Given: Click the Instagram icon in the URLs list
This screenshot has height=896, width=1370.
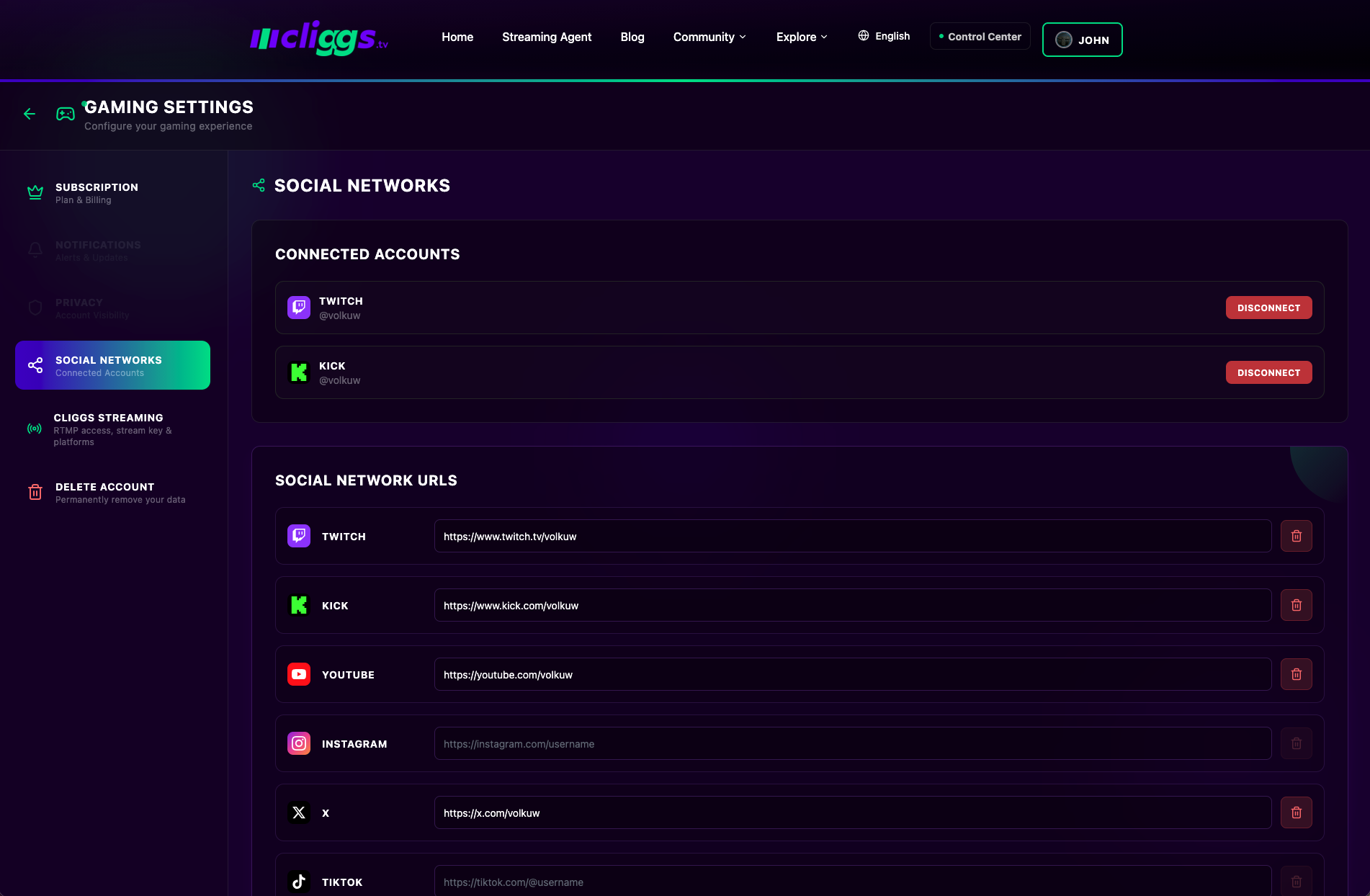Looking at the screenshot, I should (x=299, y=743).
